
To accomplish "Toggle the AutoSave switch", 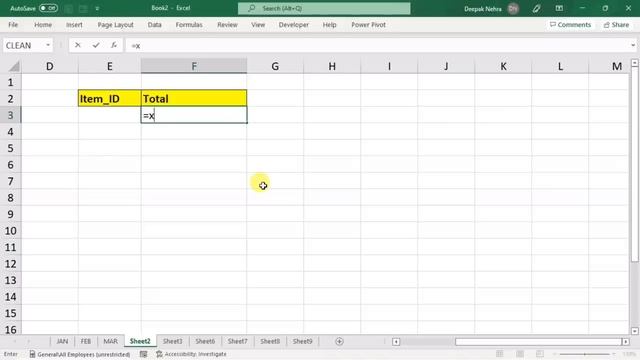I will 49,8.
